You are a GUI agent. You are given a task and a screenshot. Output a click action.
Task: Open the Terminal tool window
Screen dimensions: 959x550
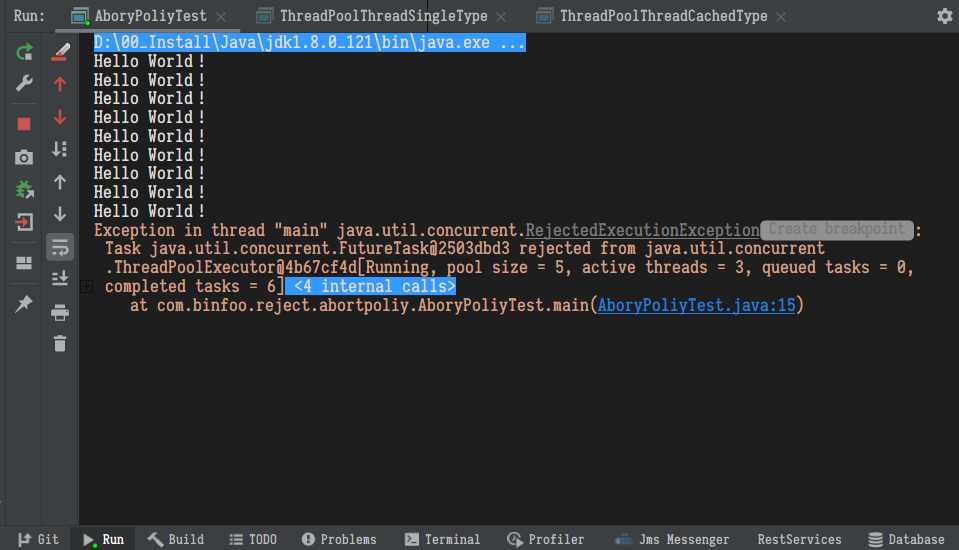point(442,539)
